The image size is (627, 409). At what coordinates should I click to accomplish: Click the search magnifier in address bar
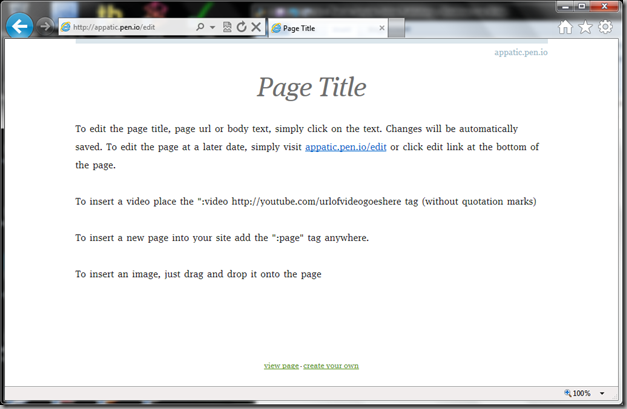(200, 27)
